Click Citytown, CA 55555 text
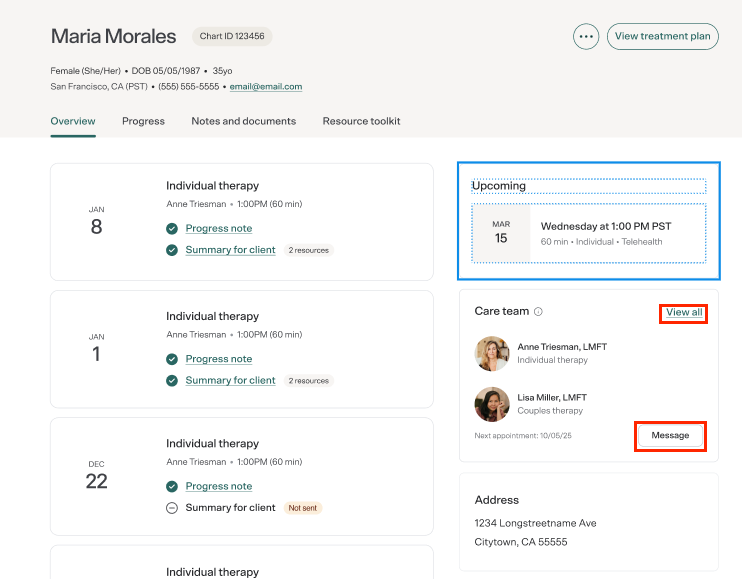 (521, 542)
